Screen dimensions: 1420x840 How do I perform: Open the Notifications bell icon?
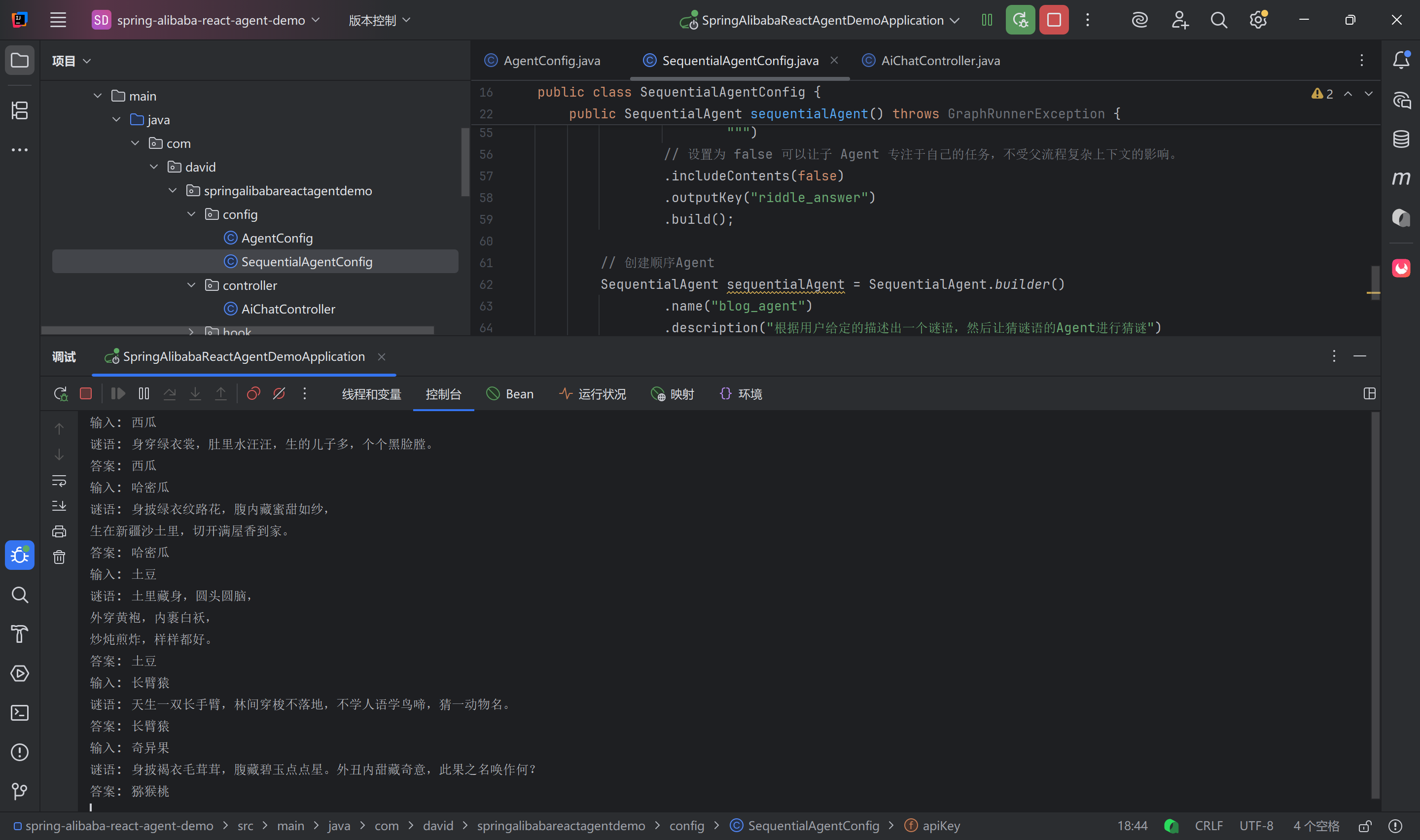click(x=1401, y=60)
